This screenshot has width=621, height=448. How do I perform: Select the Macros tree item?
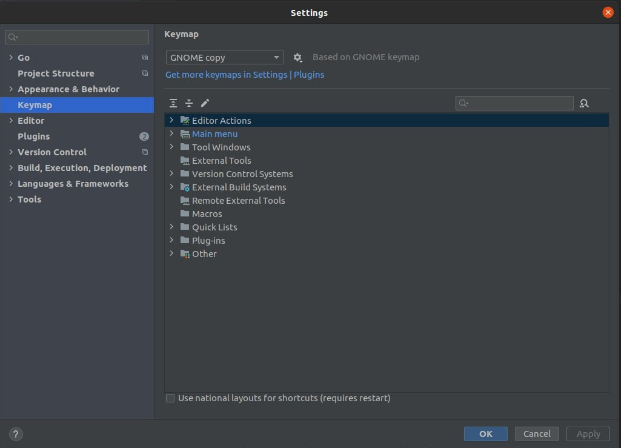tap(207, 213)
